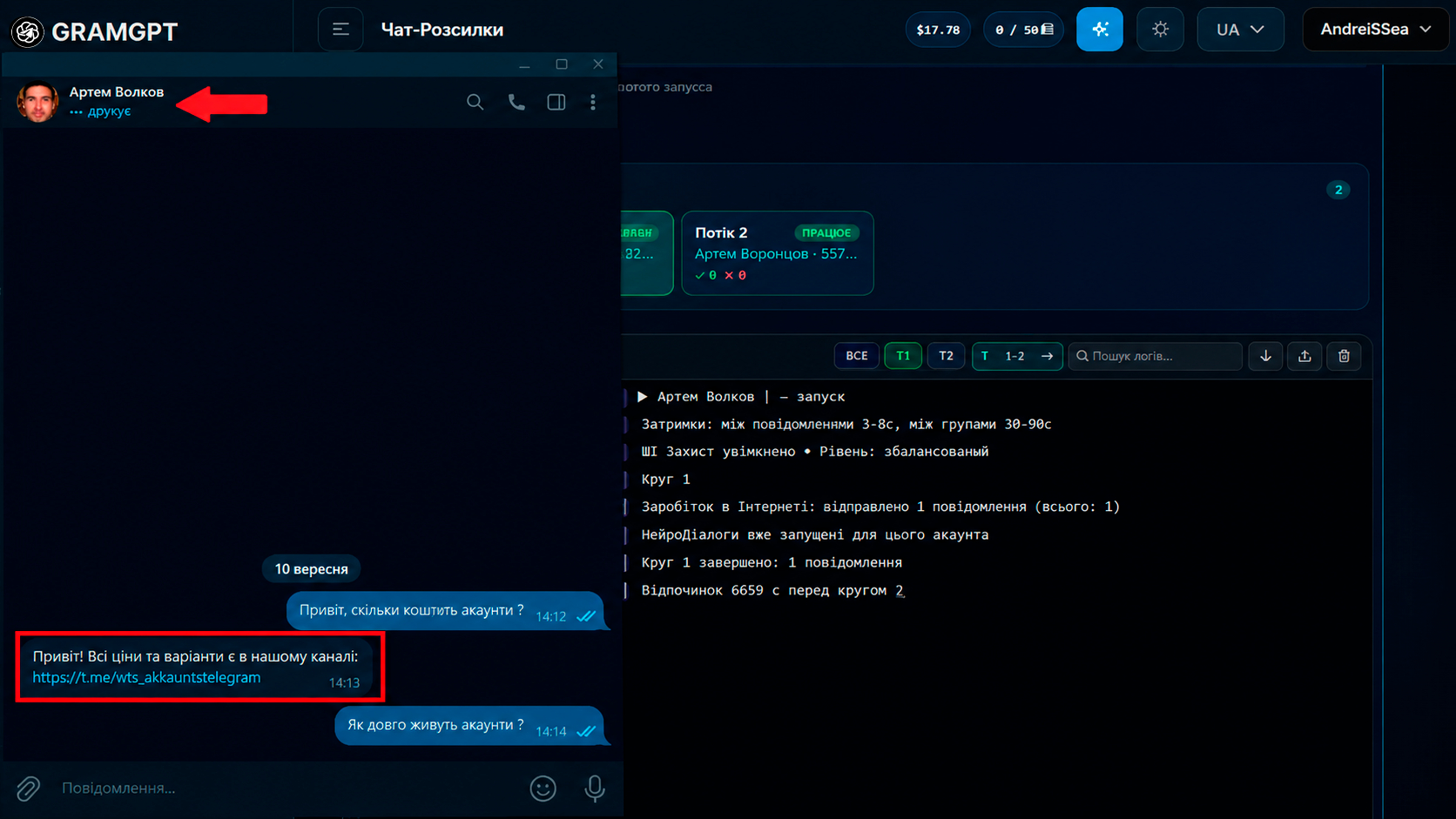The image size is (1456, 819).
Task: Click the read checkmarks on 14:12 message
Action: point(587,616)
